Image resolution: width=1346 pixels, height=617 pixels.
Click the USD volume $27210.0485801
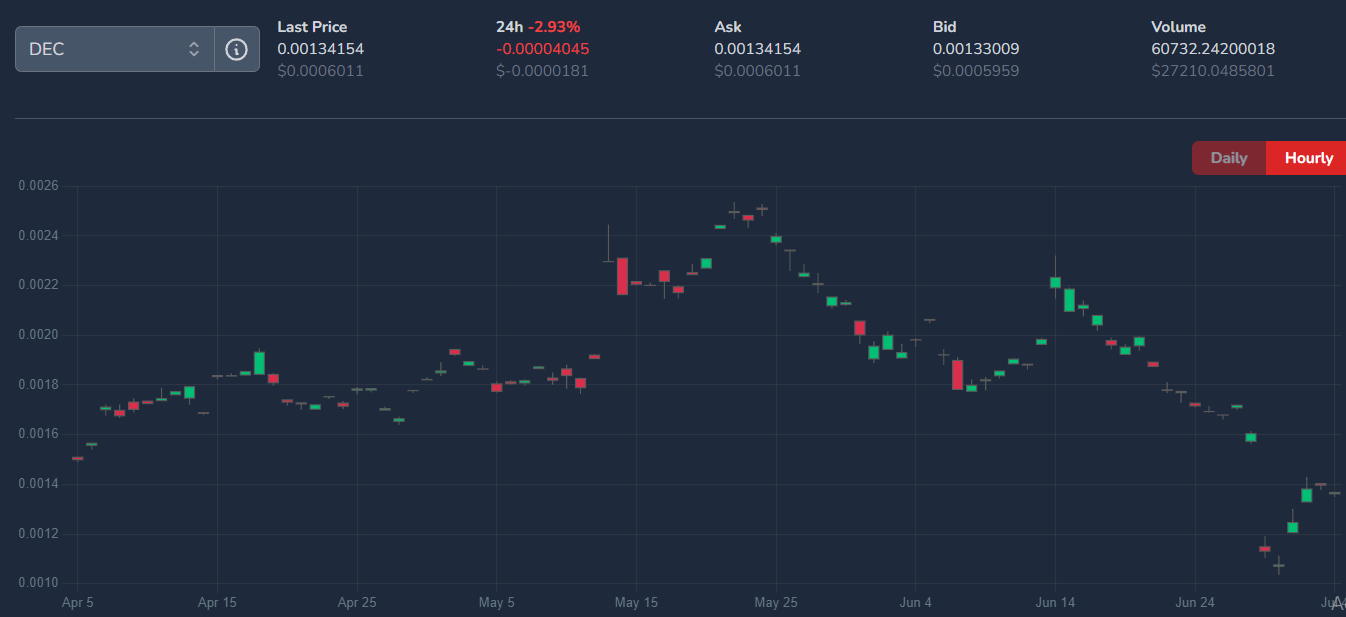1213,71
